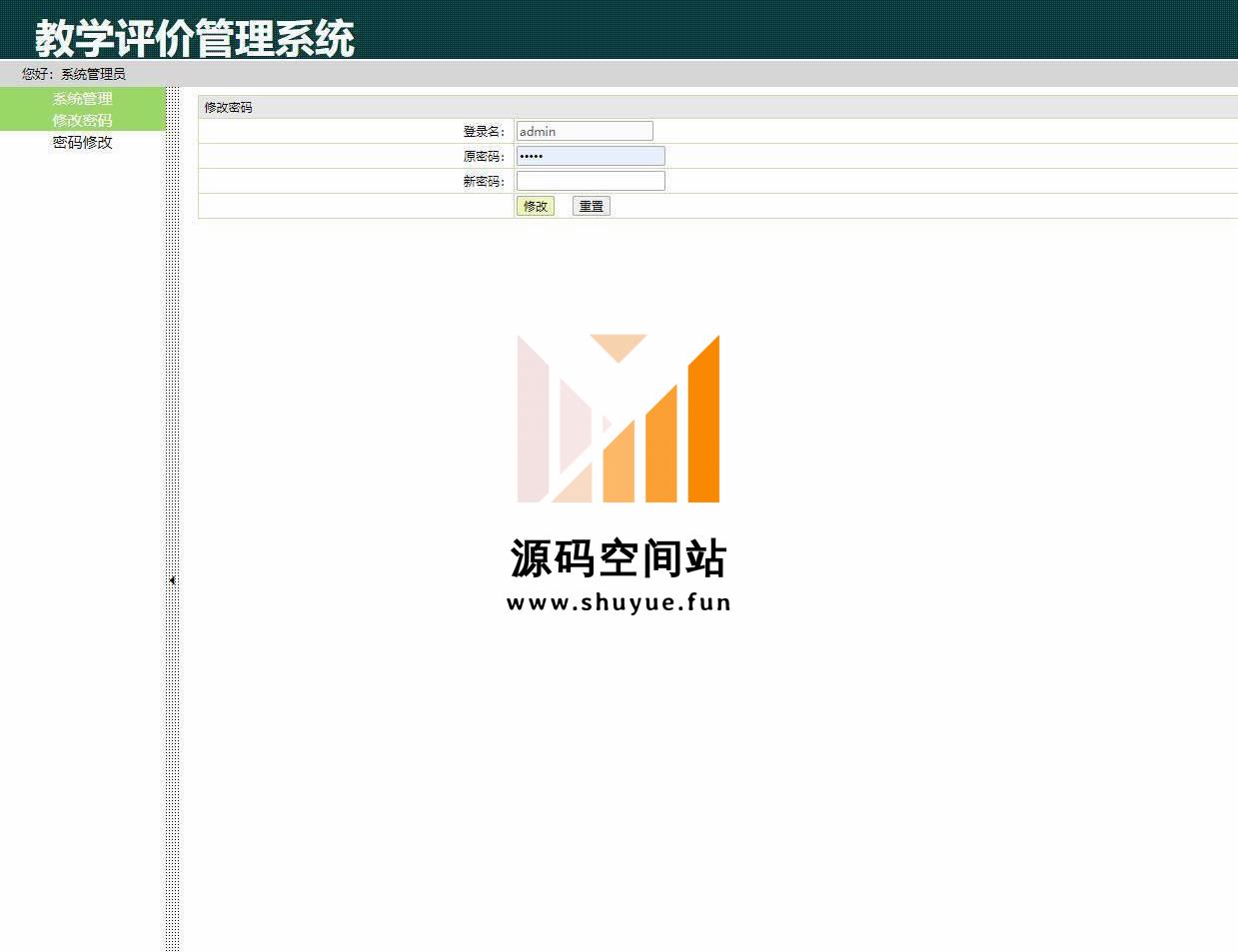Click the 教学评价管理系统 title
This screenshot has height=952, width=1238.
point(195,38)
